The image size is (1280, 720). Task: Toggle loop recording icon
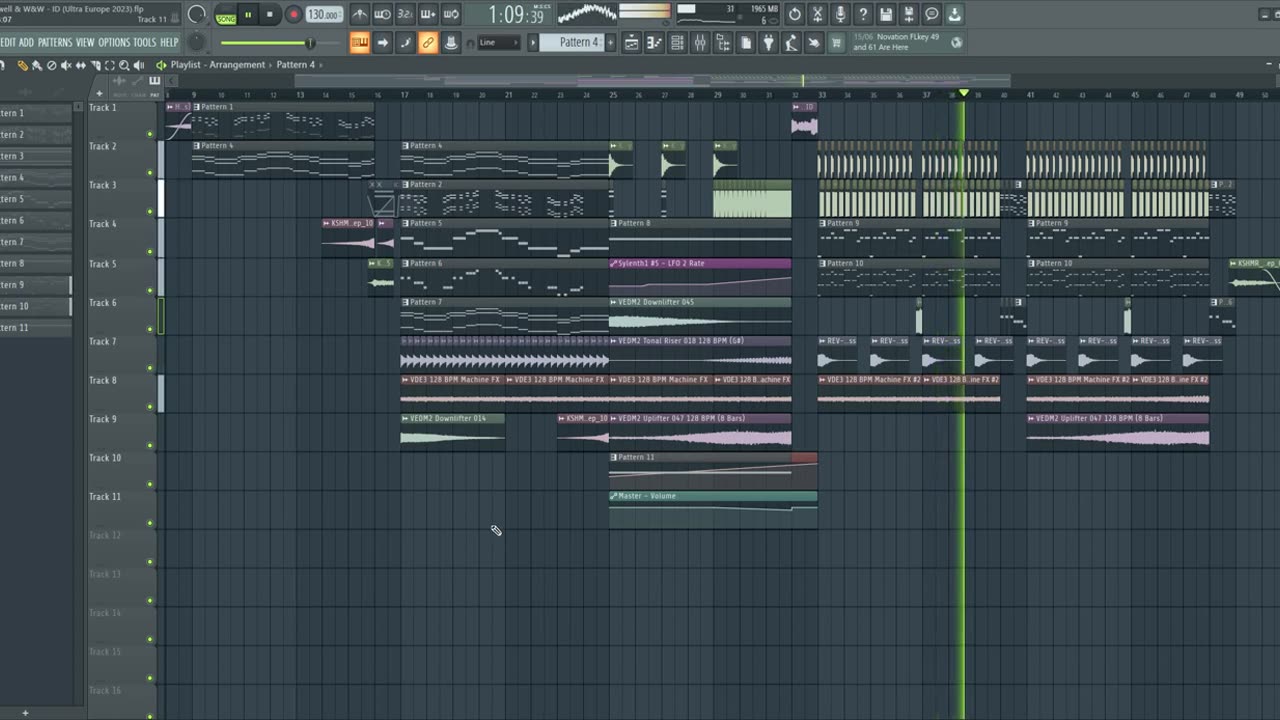(451, 14)
